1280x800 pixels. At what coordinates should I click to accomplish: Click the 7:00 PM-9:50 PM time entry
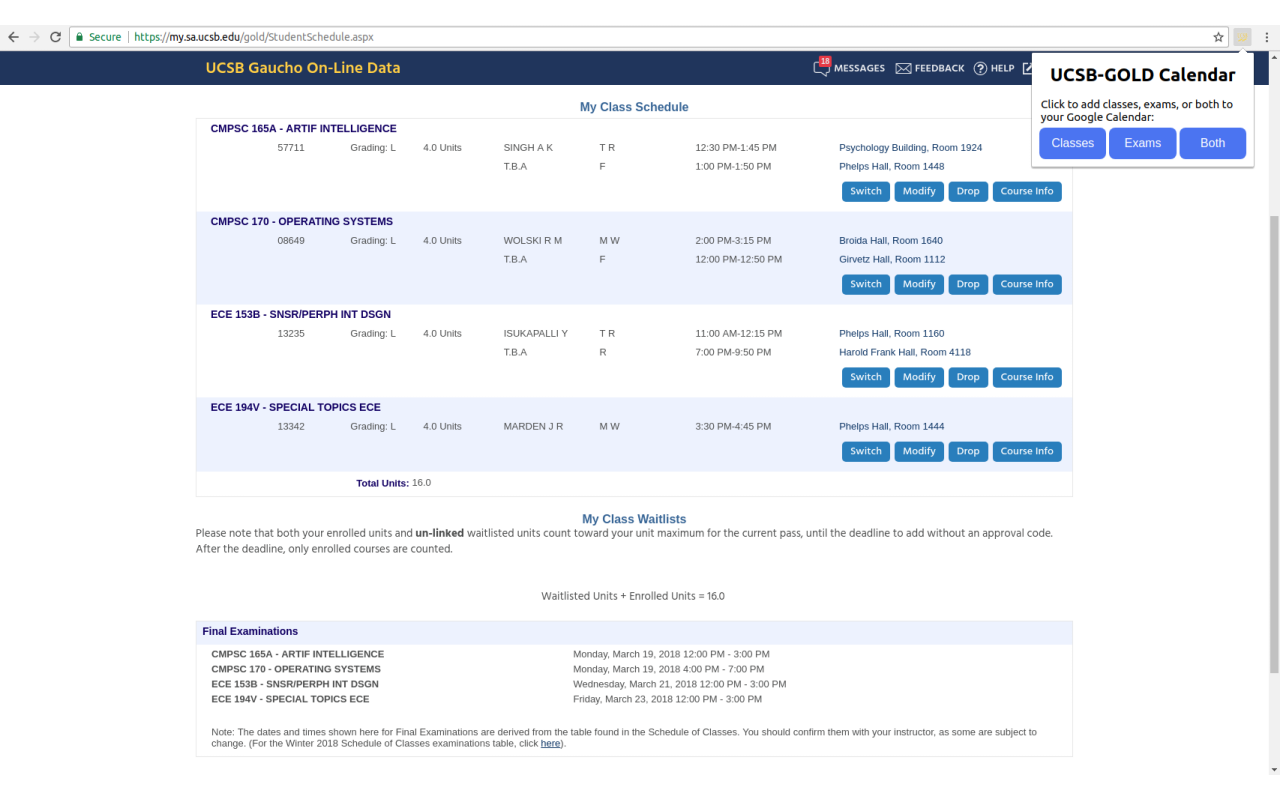pyautogui.click(x=733, y=353)
